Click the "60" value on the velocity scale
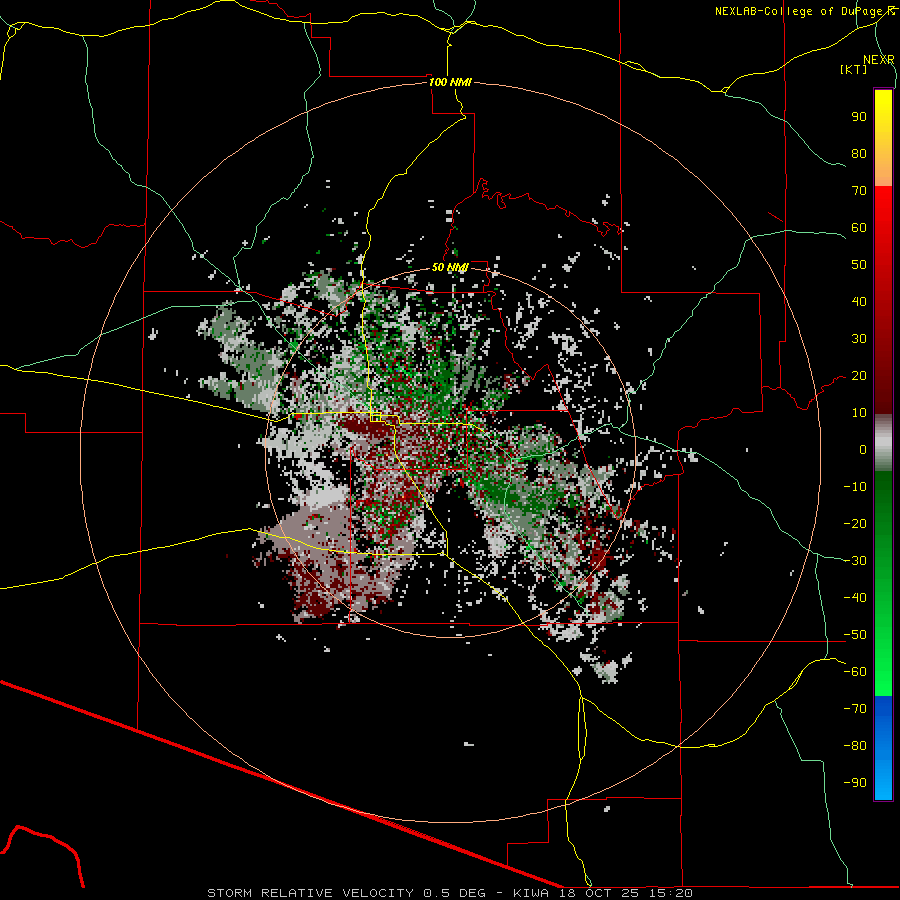This screenshot has height=900, width=900. (x=859, y=228)
